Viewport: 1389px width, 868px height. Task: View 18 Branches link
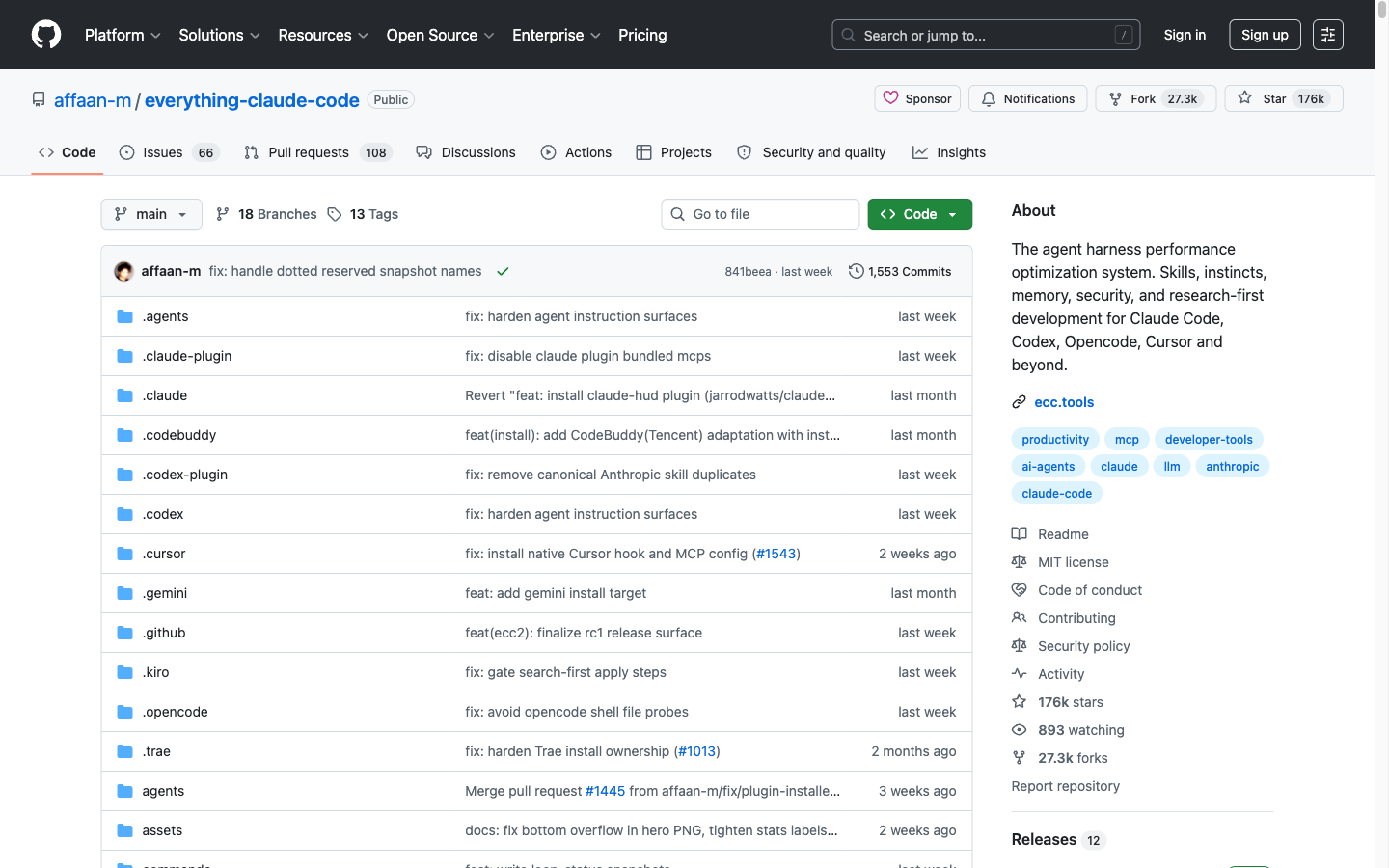(x=266, y=214)
